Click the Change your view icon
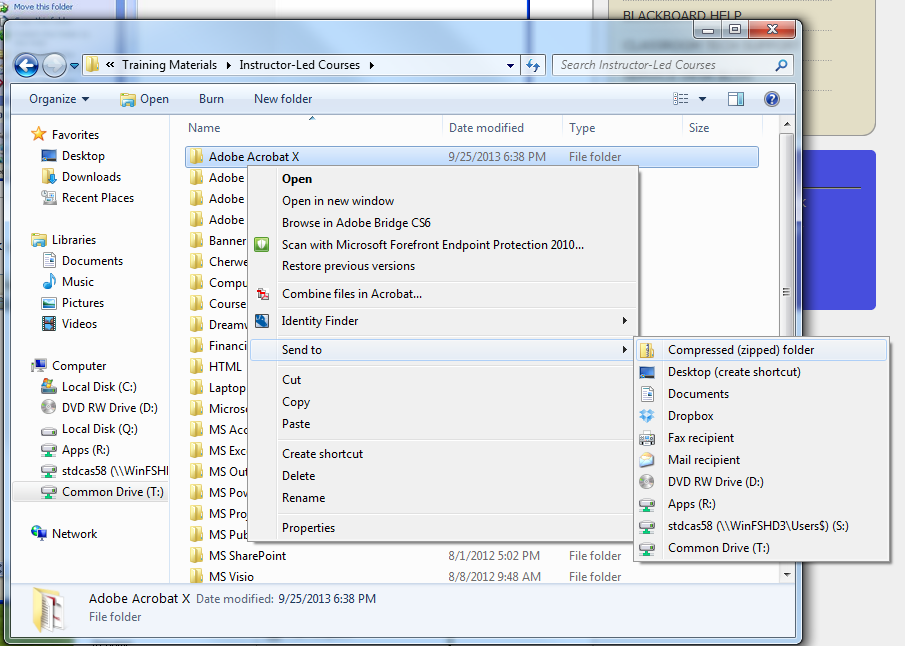Screen dimensions: 905x646 point(681,99)
